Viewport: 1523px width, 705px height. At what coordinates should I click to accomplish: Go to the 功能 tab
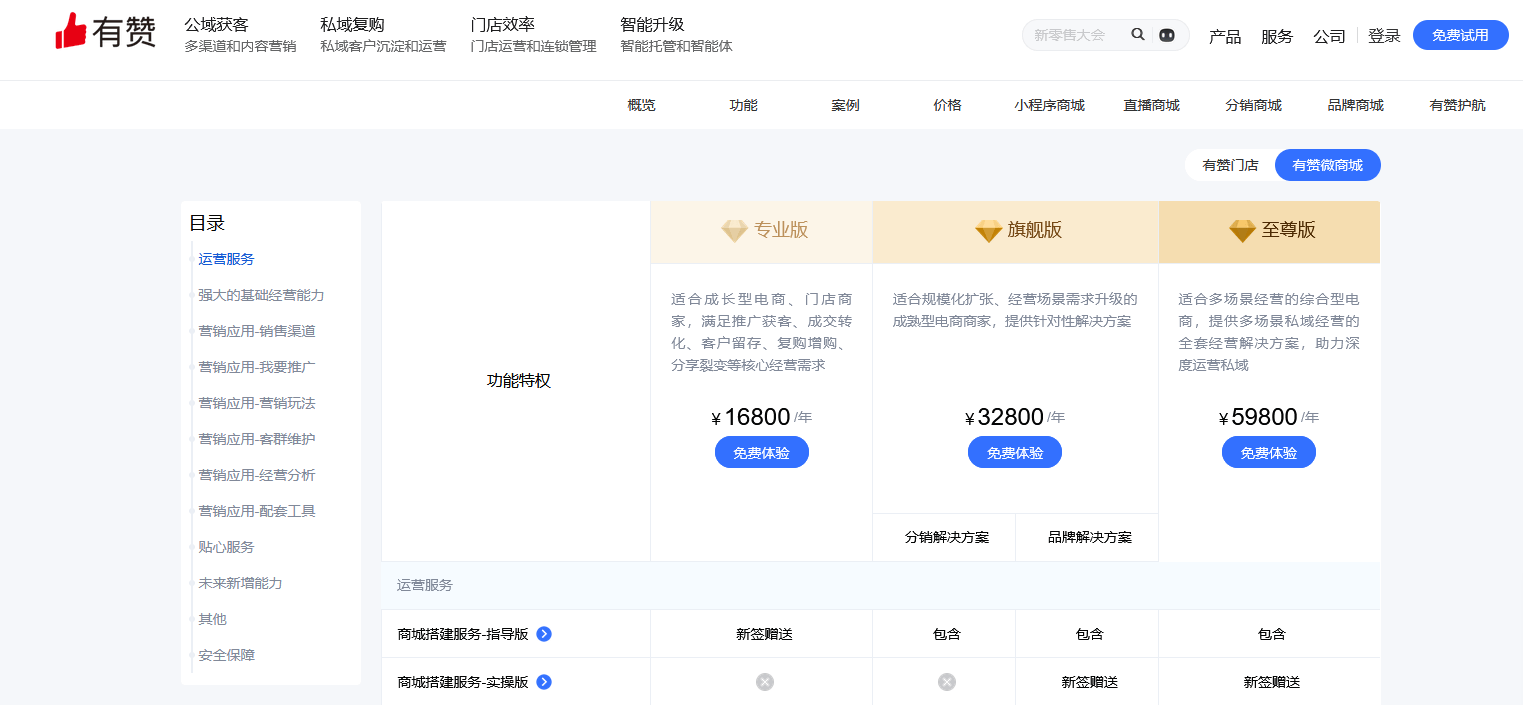pyautogui.click(x=743, y=105)
